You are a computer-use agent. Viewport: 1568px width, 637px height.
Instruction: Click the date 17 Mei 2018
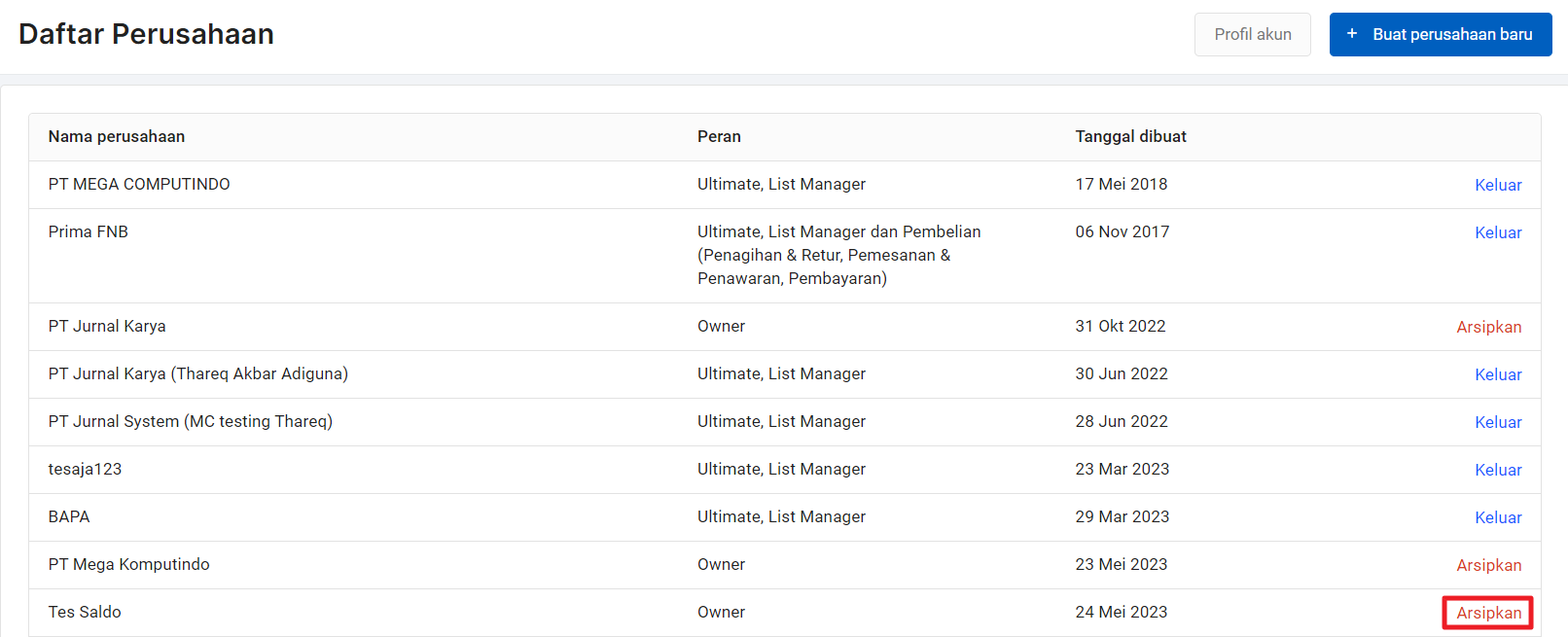tap(1122, 184)
